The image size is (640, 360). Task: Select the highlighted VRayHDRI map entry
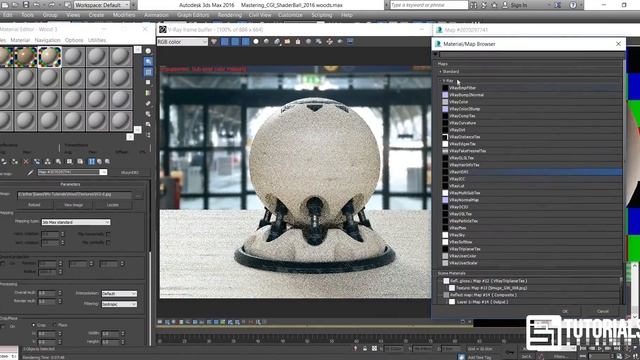pyautogui.click(x=531, y=172)
